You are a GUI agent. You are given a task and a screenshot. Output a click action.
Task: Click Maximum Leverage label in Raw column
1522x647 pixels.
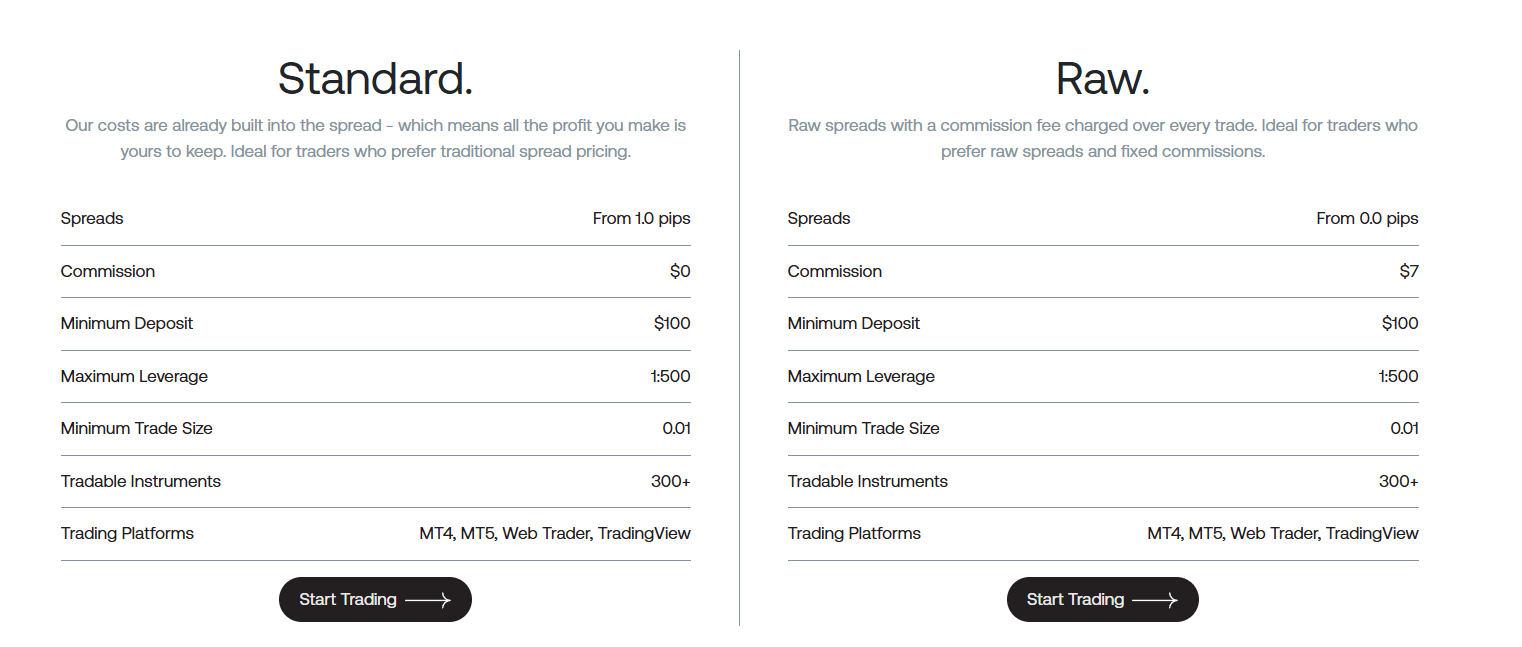(861, 376)
